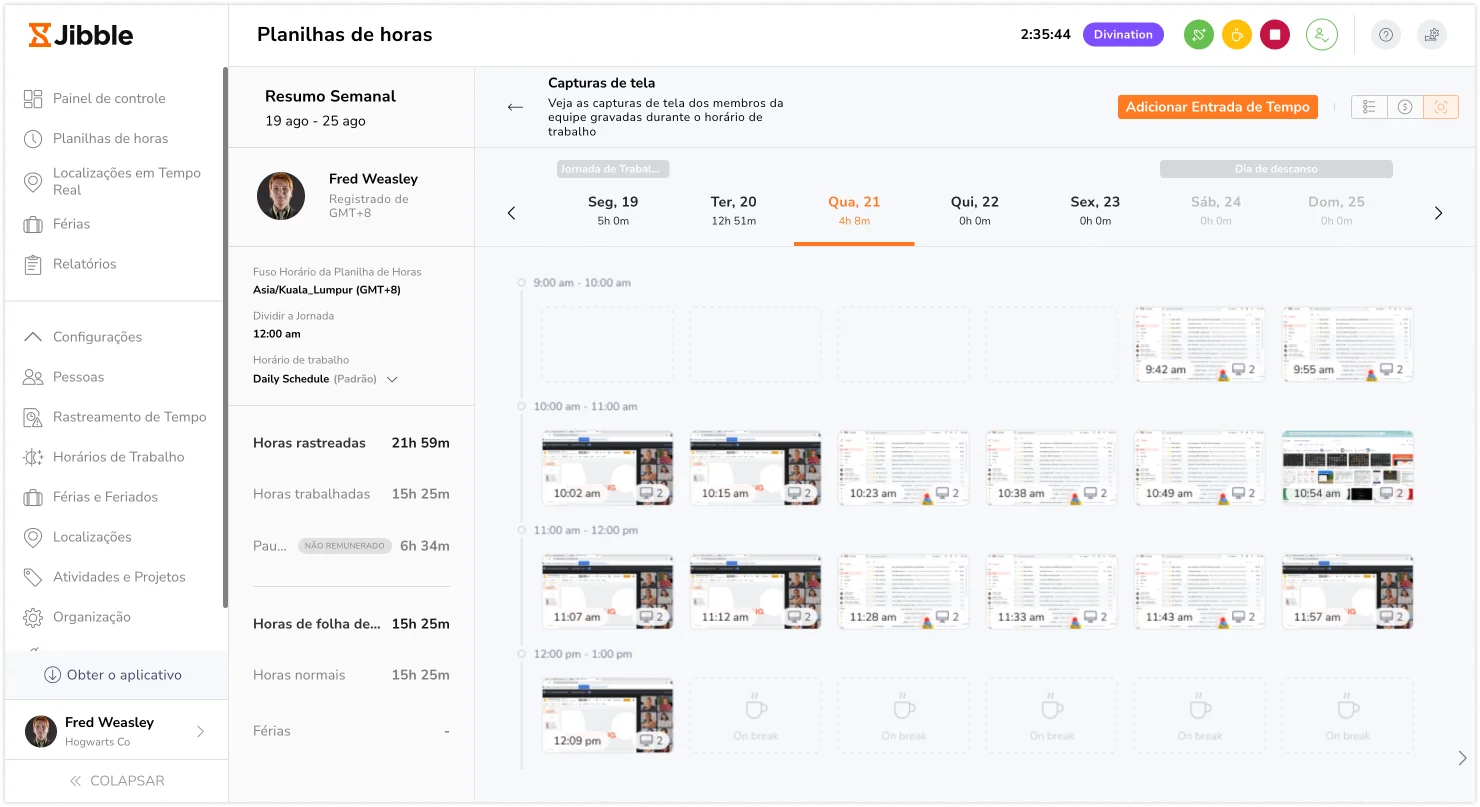Select the Dom, 25 day tab
1480x807 pixels.
1337,210
